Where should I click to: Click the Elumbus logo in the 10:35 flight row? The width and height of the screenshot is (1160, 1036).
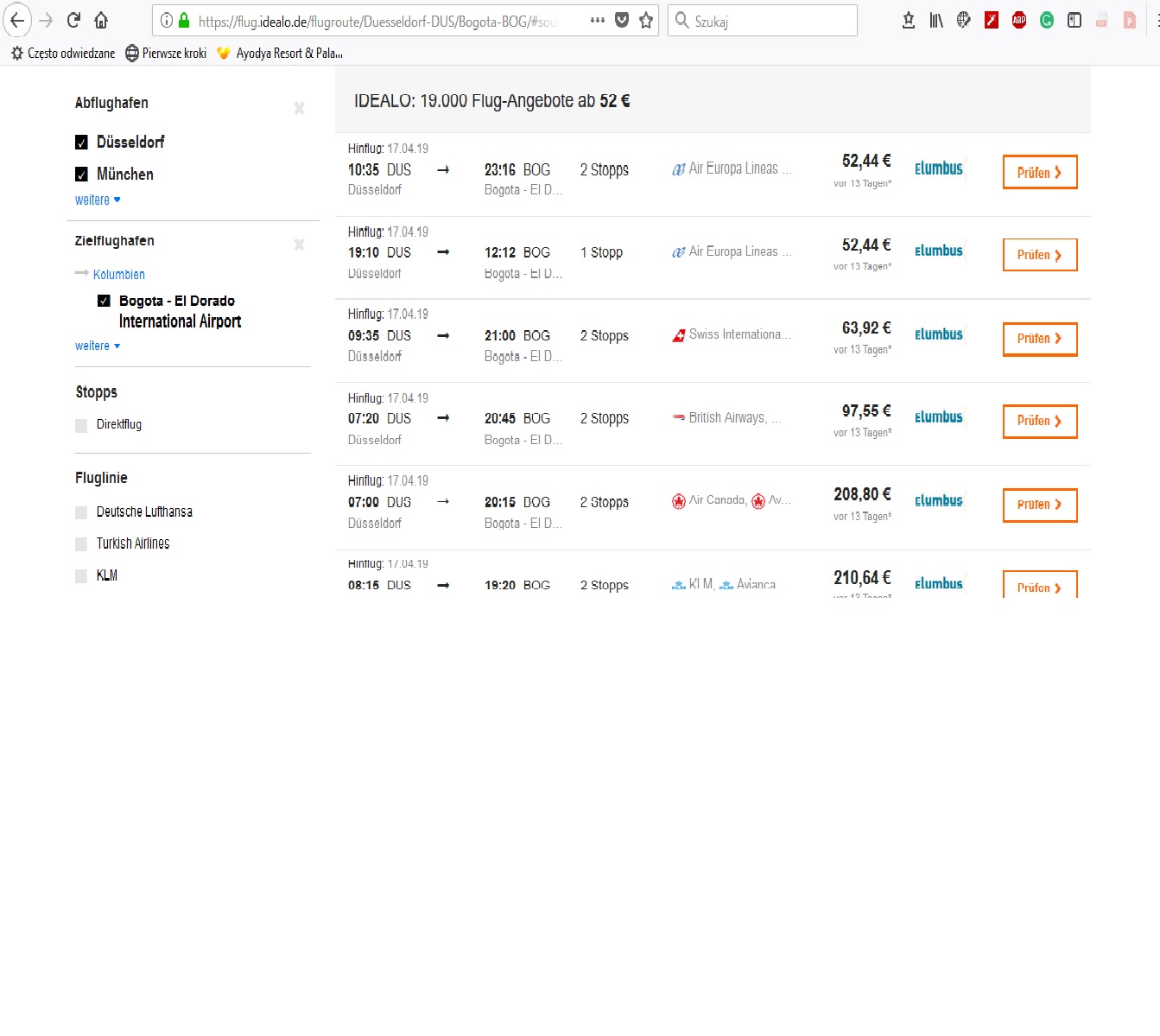939,168
